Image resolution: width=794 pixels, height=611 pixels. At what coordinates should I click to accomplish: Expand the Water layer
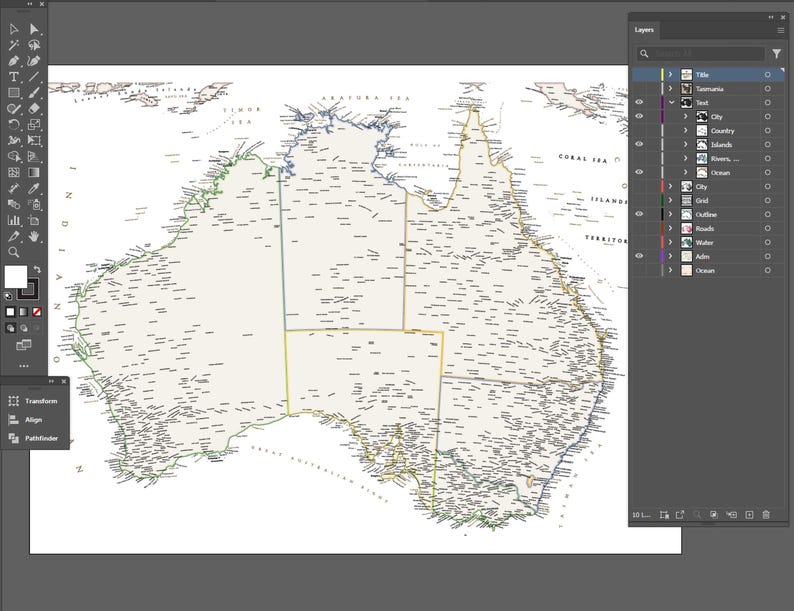pyautogui.click(x=670, y=242)
